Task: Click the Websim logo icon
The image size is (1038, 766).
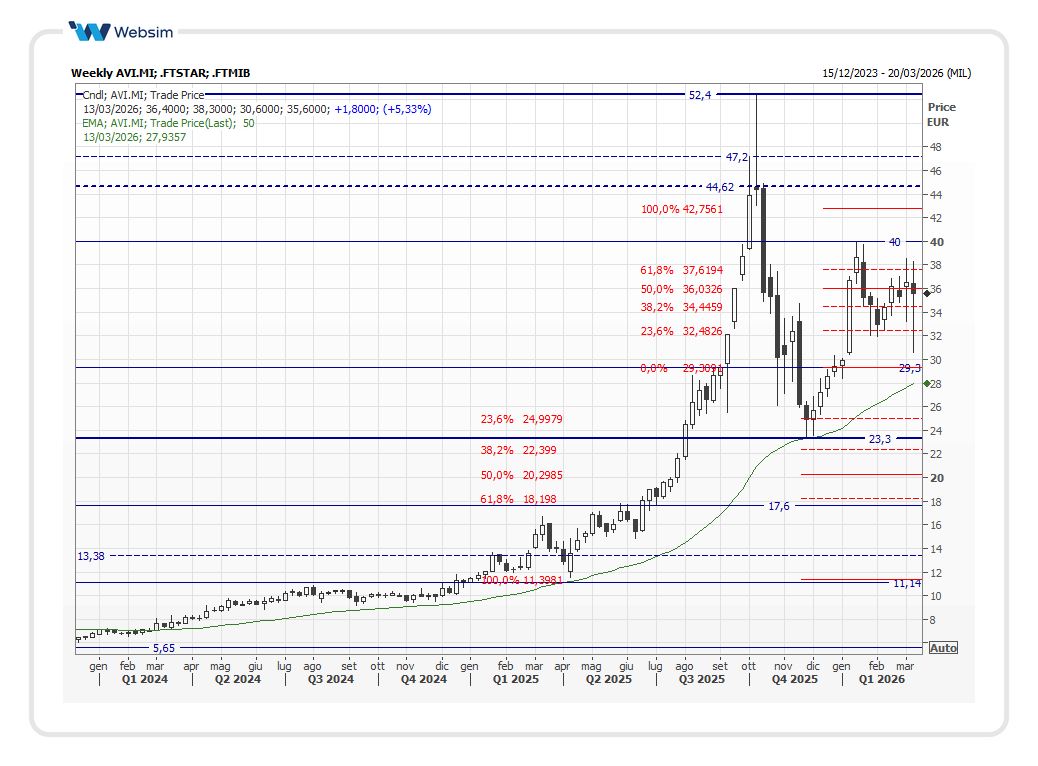Action: (89, 31)
